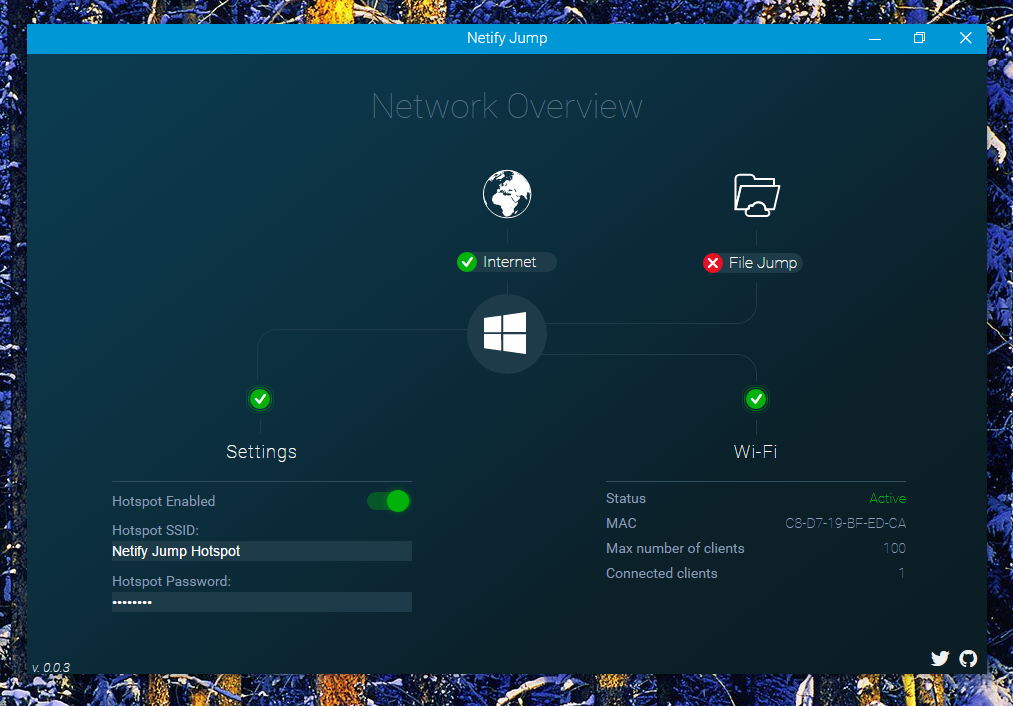Restore down the Netify Jump window
This screenshot has height=706, width=1013.
coord(919,38)
